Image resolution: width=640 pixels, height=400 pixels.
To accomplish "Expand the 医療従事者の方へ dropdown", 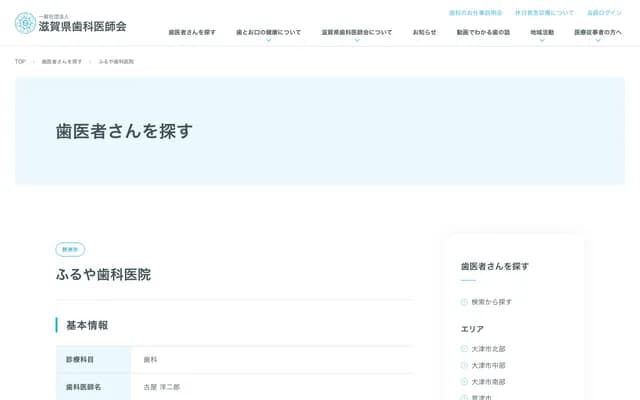I will (598, 40).
